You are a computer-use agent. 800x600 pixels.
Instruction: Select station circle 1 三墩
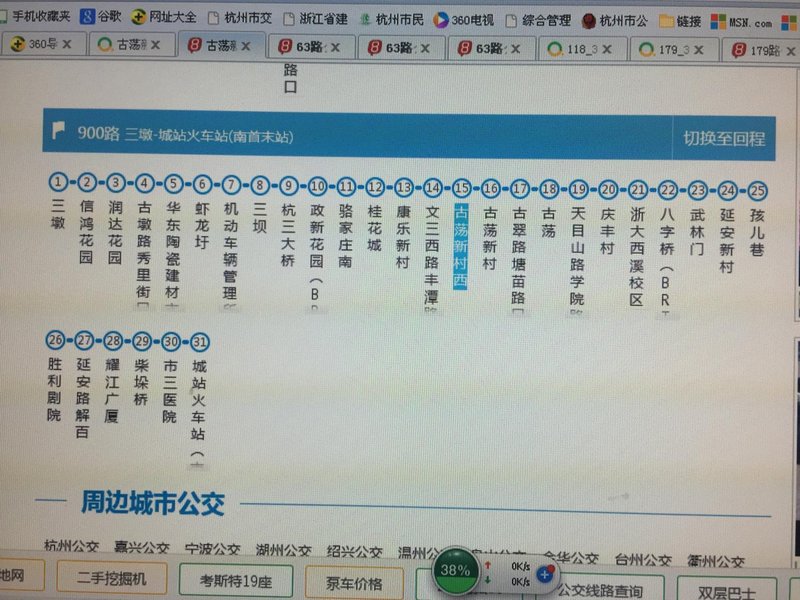[x=58, y=182]
